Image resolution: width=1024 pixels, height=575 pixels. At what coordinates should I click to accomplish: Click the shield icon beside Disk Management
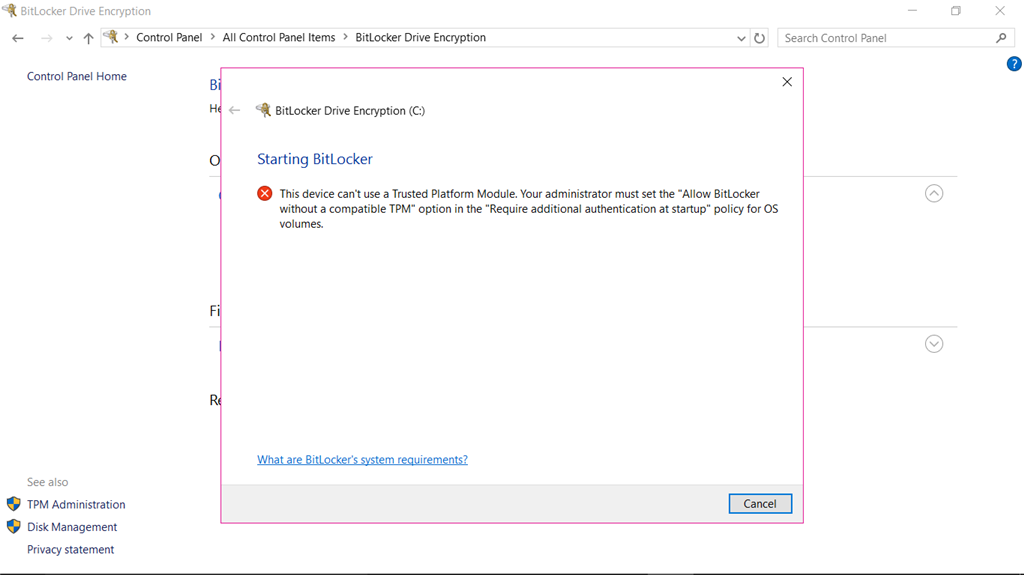(x=14, y=527)
